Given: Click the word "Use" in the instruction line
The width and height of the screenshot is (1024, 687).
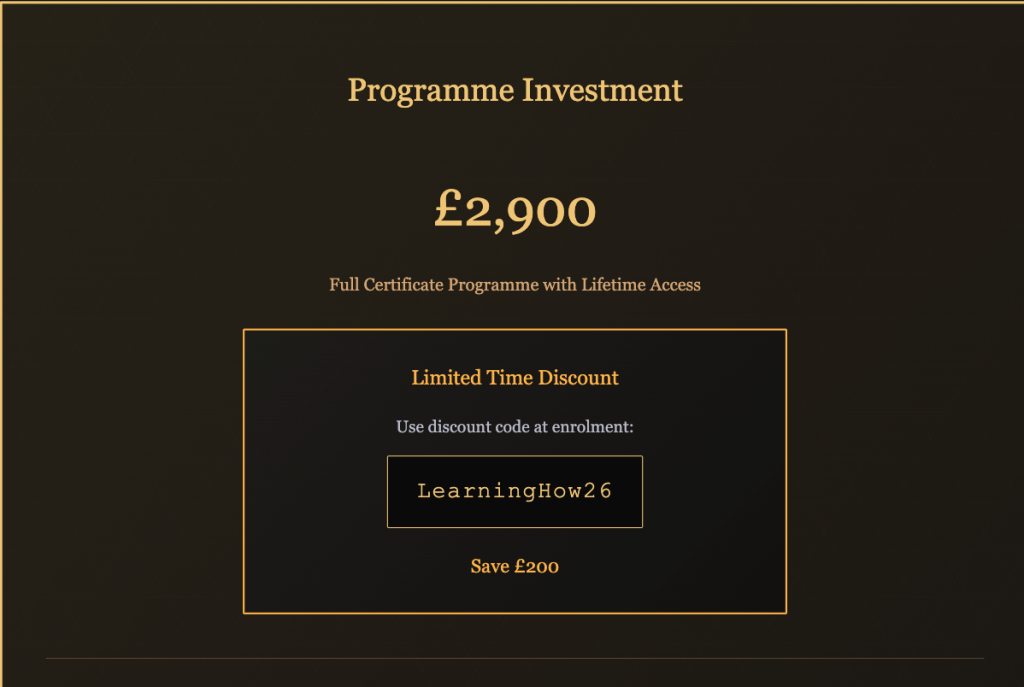Looking at the screenshot, I should (410, 427).
